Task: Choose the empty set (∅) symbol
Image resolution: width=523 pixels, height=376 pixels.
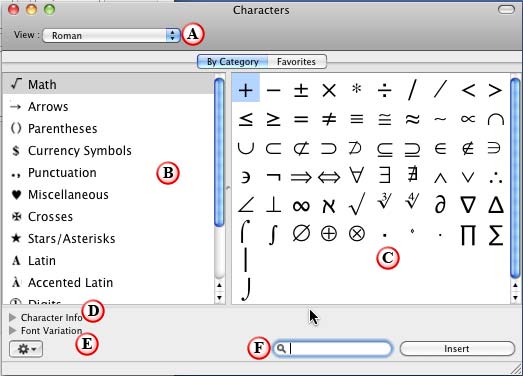Action: pos(301,233)
